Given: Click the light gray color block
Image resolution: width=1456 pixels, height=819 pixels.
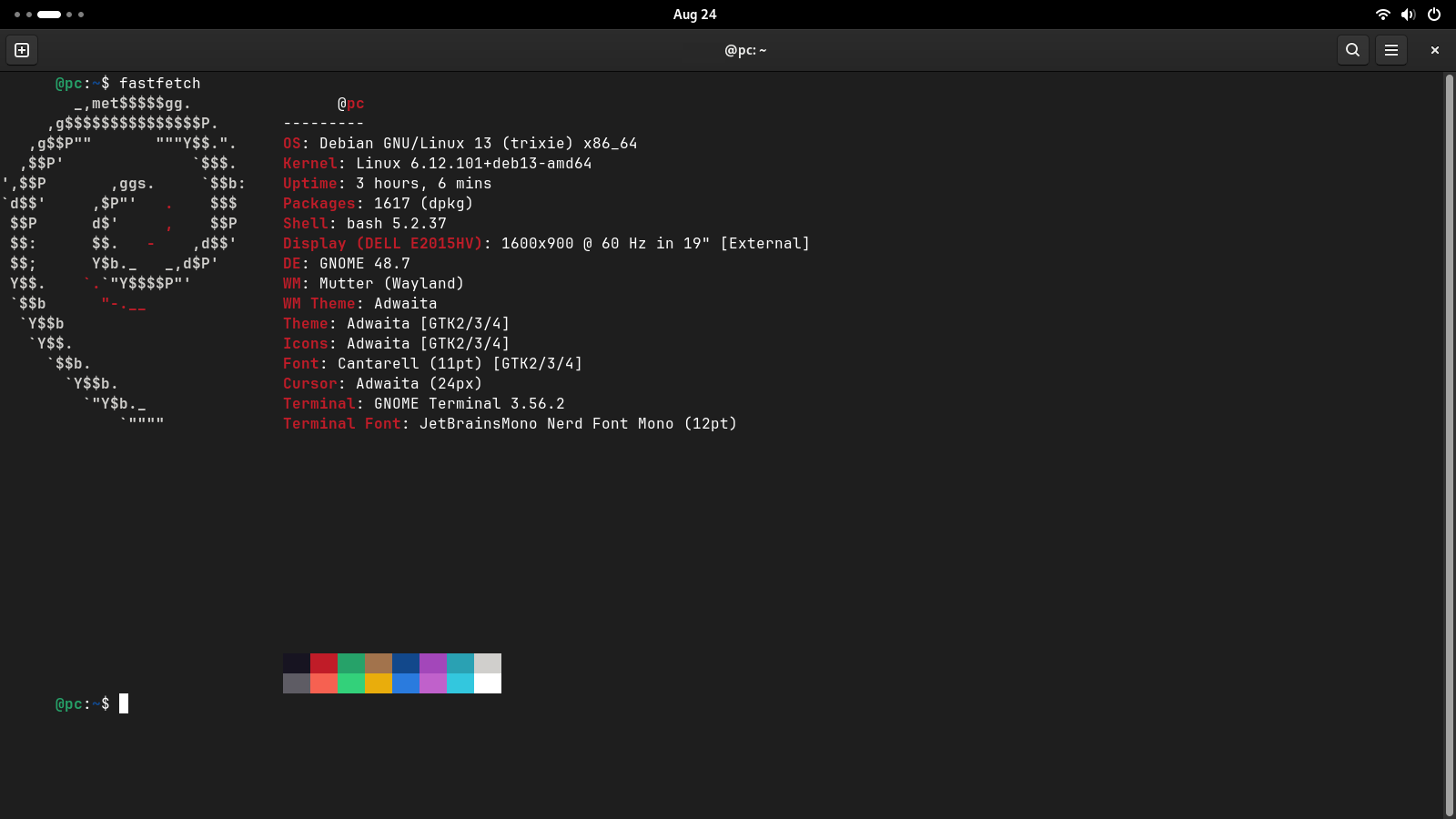Looking at the screenshot, I should click(x=488, y=663).
